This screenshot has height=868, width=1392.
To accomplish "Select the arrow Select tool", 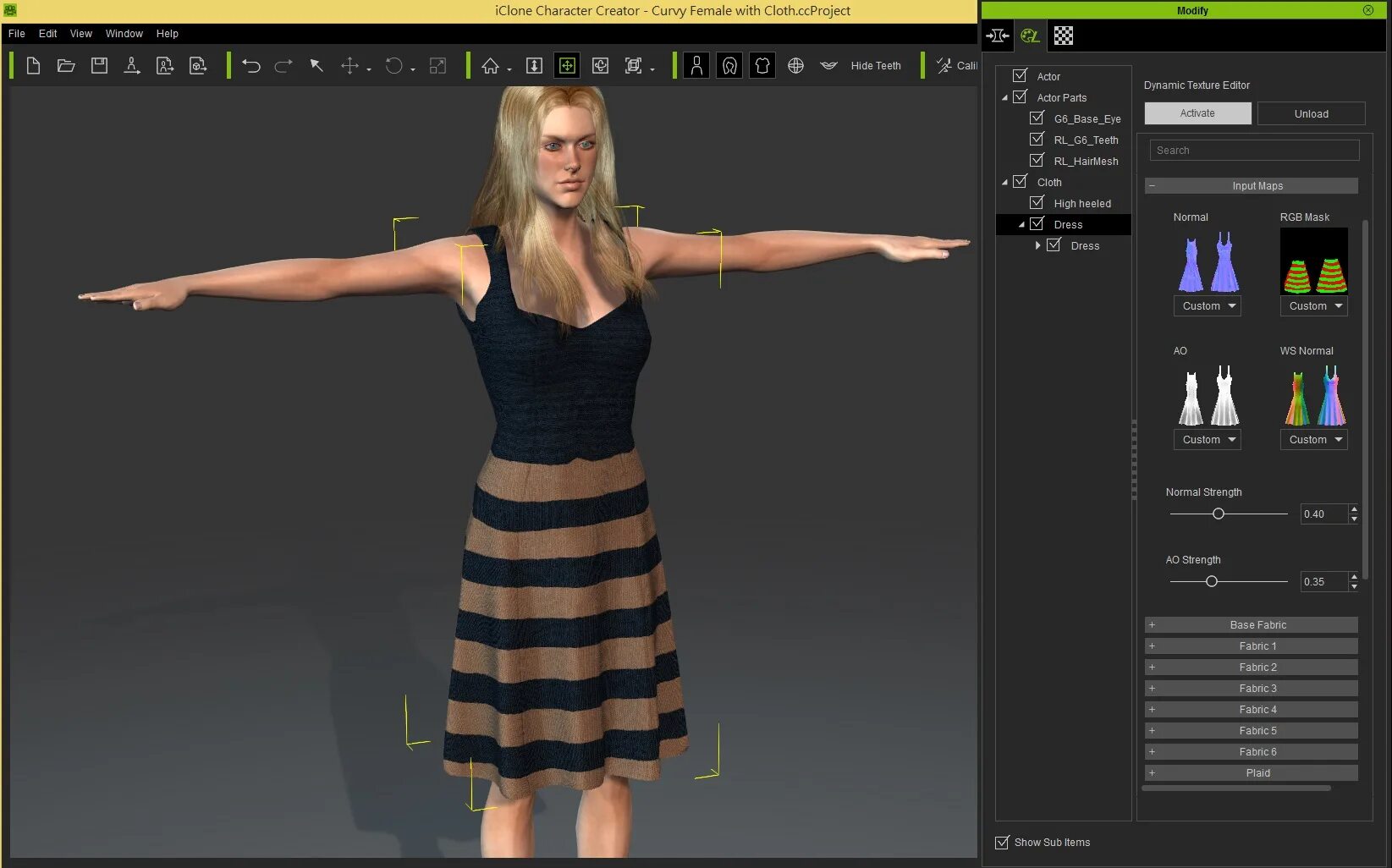I will 316,66.
